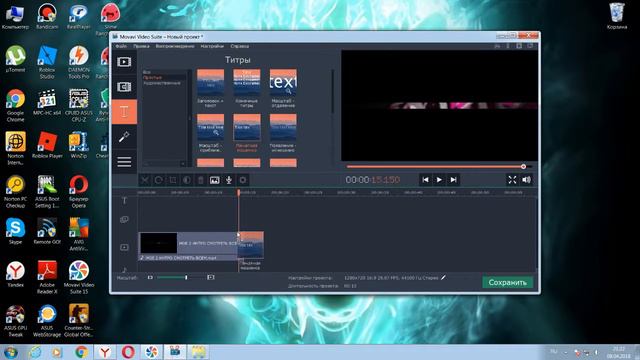Open Yandex browser from the taskbar
This screenshot has width=640, height=360.
tap(104, 352)
